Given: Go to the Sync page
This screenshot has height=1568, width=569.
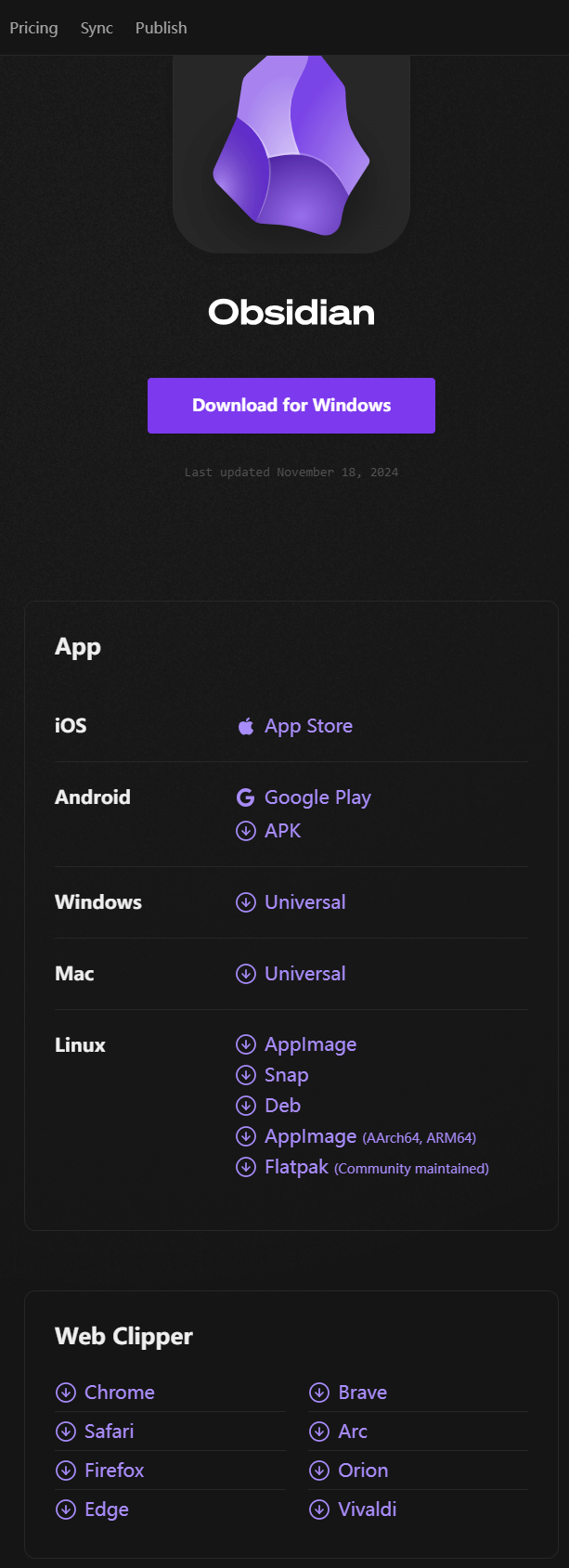Looking at the screenshot, I should click(97, 28).
